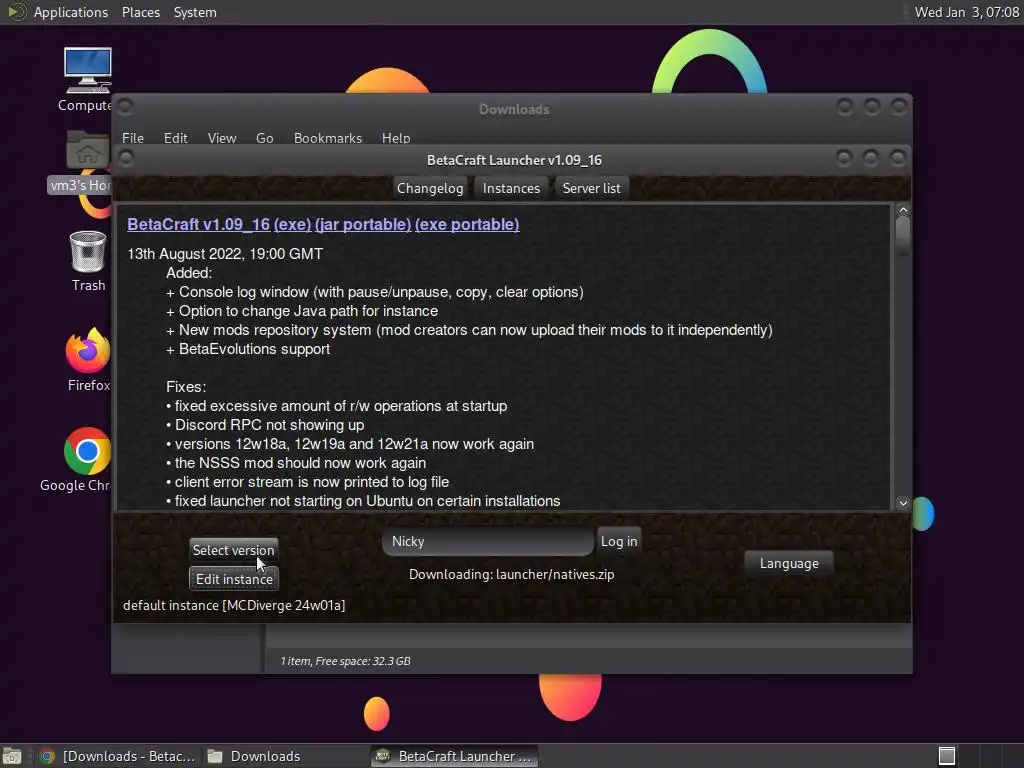Click 'the NSSS mod should now work again'
The height and width of the screenshot is (768, 1024).
click(296, 463)
